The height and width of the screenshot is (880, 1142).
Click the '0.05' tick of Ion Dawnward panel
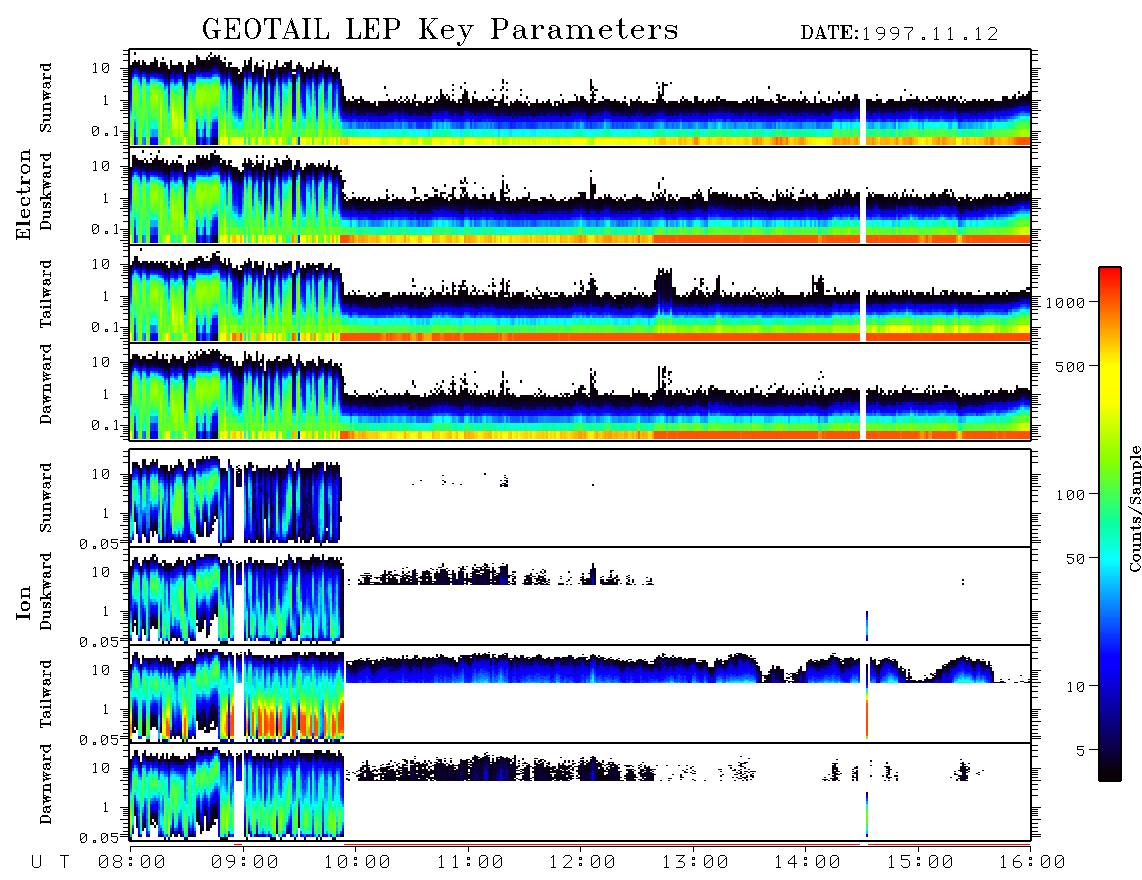click(100, 838)
